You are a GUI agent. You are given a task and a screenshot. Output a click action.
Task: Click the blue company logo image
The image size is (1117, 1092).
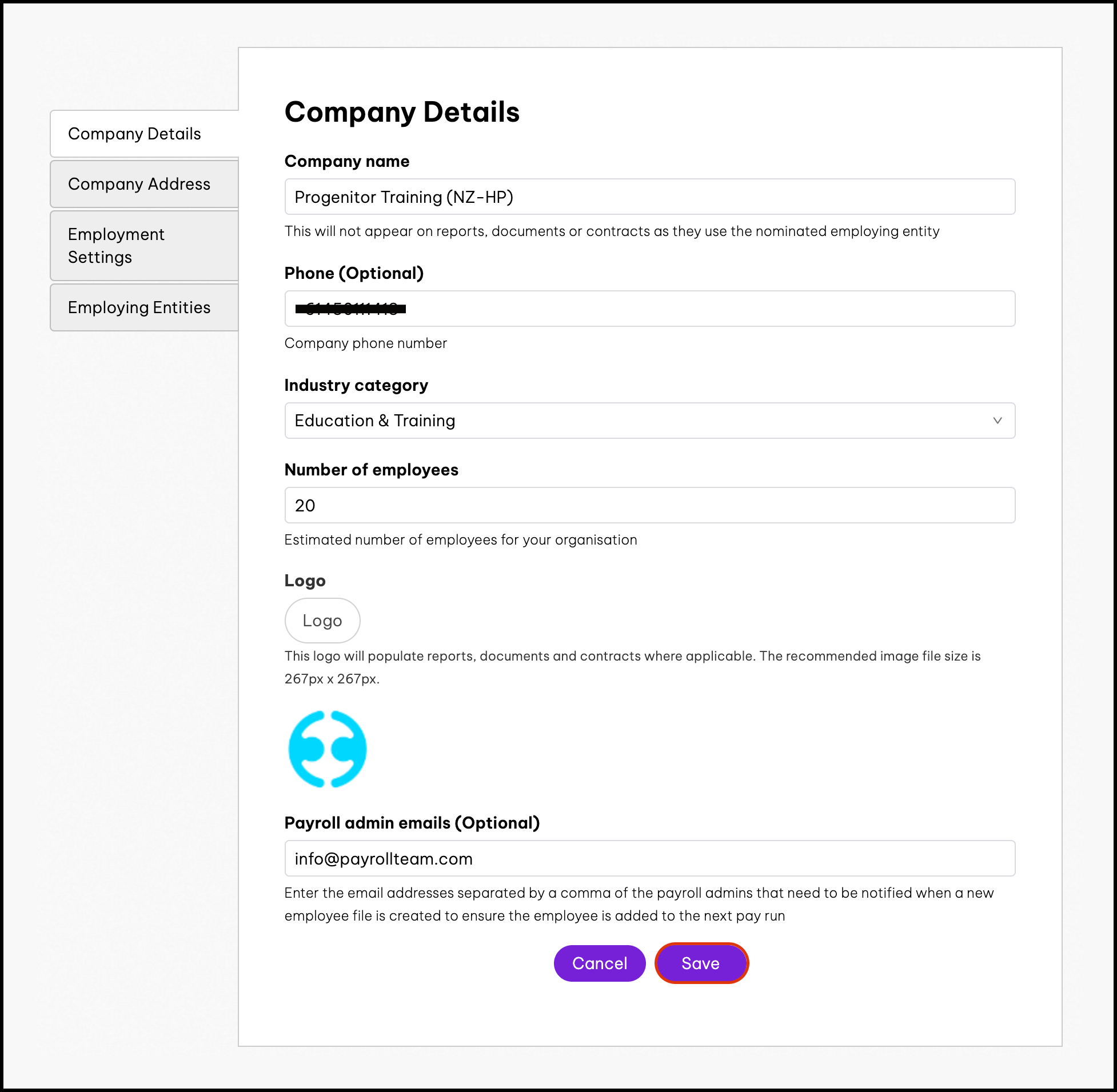click(x=327, y=749)
